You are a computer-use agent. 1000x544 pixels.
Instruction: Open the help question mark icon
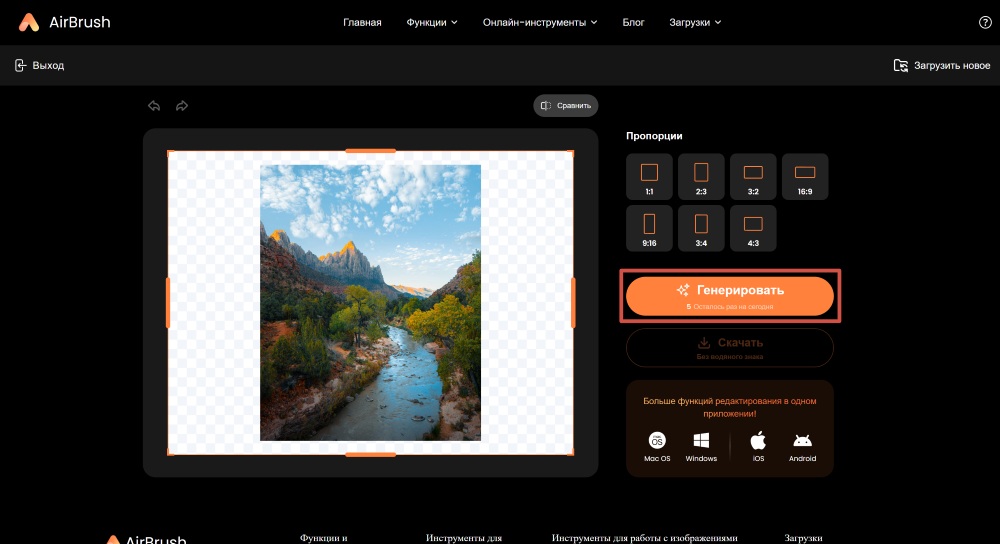point(984,22)
